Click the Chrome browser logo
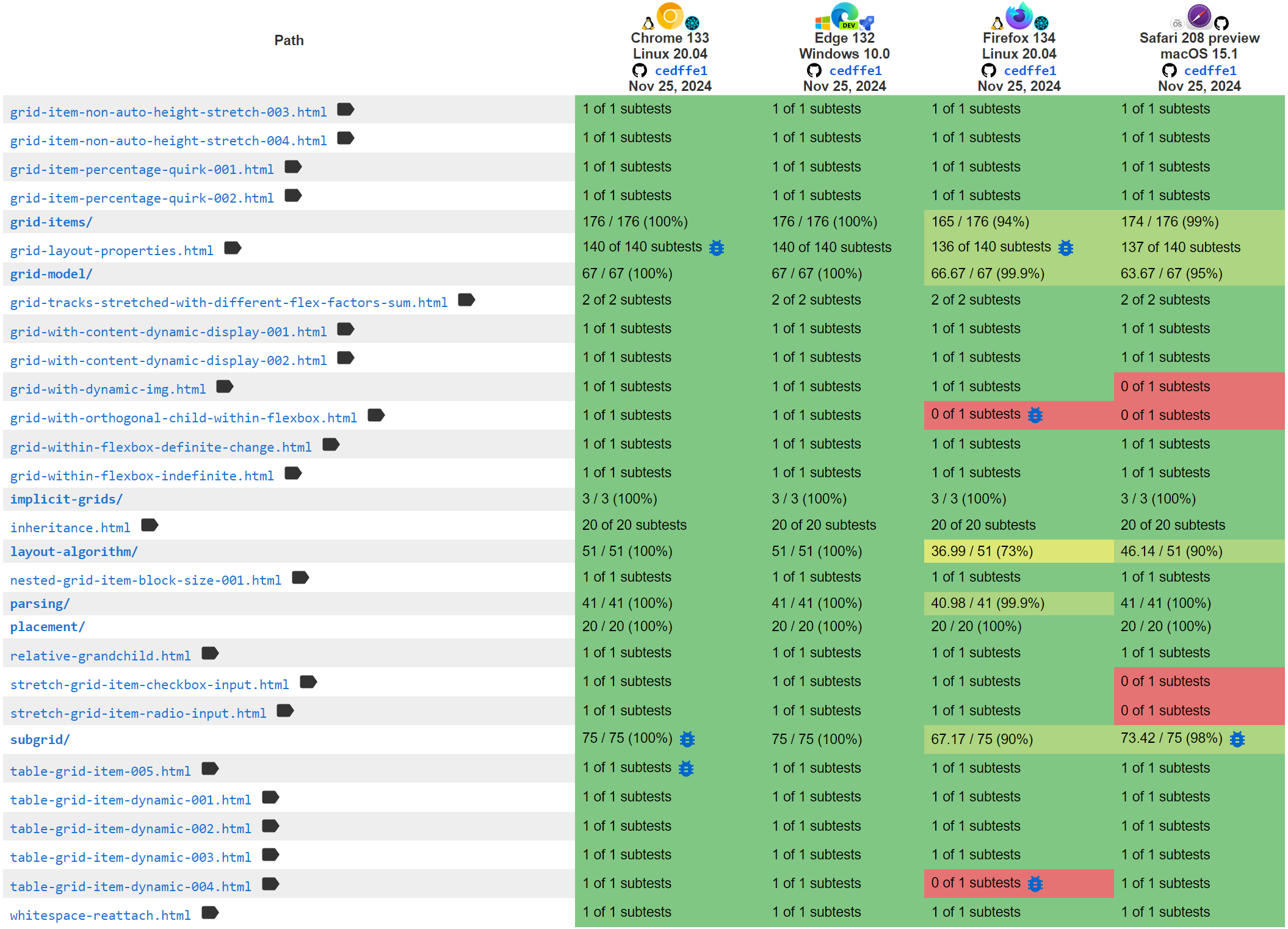 pyautogui.click(x=670, y=15)
